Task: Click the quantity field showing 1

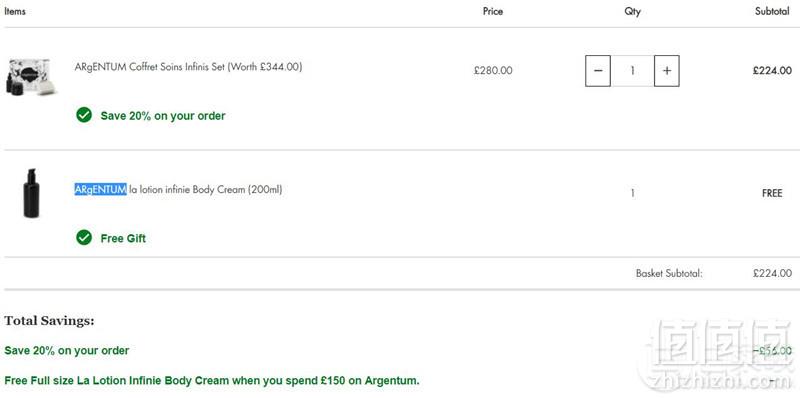Action: (x=632, y=71)
